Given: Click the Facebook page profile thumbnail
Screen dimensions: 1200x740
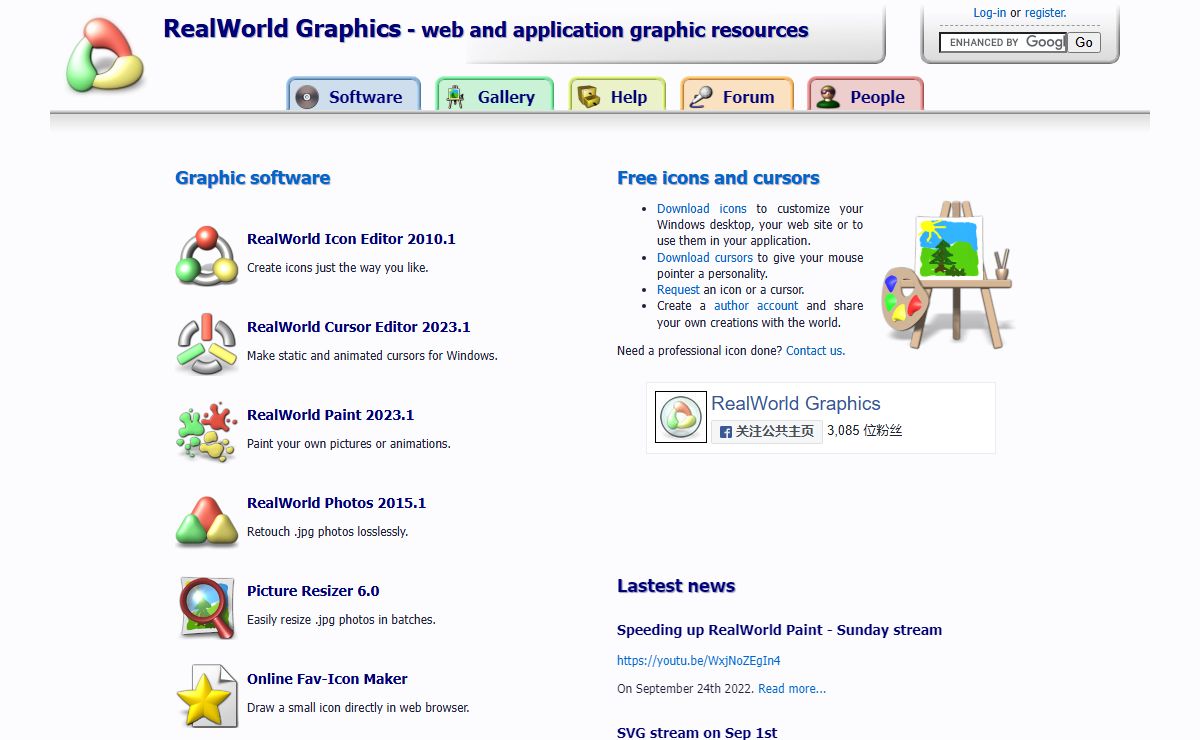Looking at the screenshot, I should tap(680, 417).
